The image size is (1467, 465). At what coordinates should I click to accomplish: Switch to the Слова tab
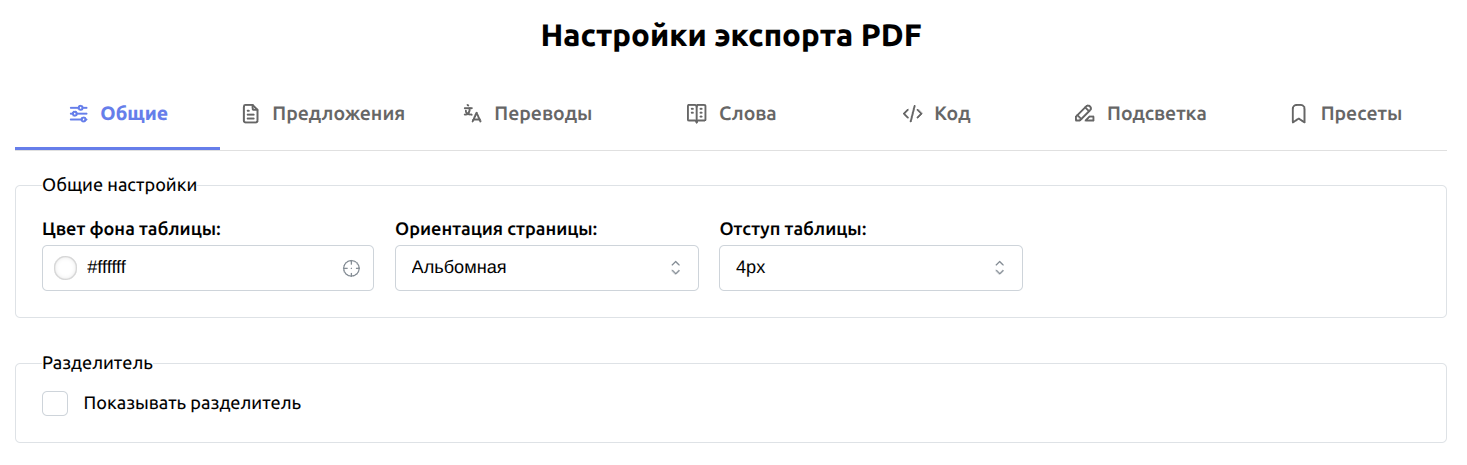747,114
